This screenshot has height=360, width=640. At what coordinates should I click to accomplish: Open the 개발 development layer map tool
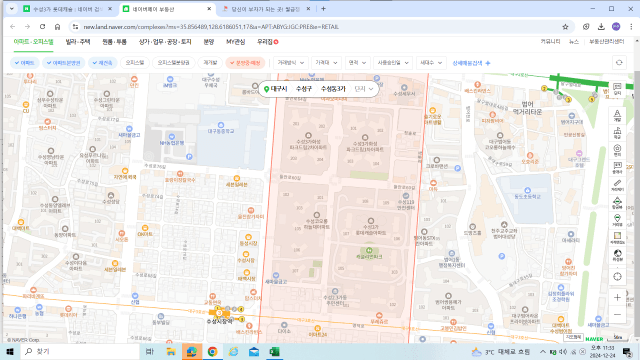click(617, 116)
